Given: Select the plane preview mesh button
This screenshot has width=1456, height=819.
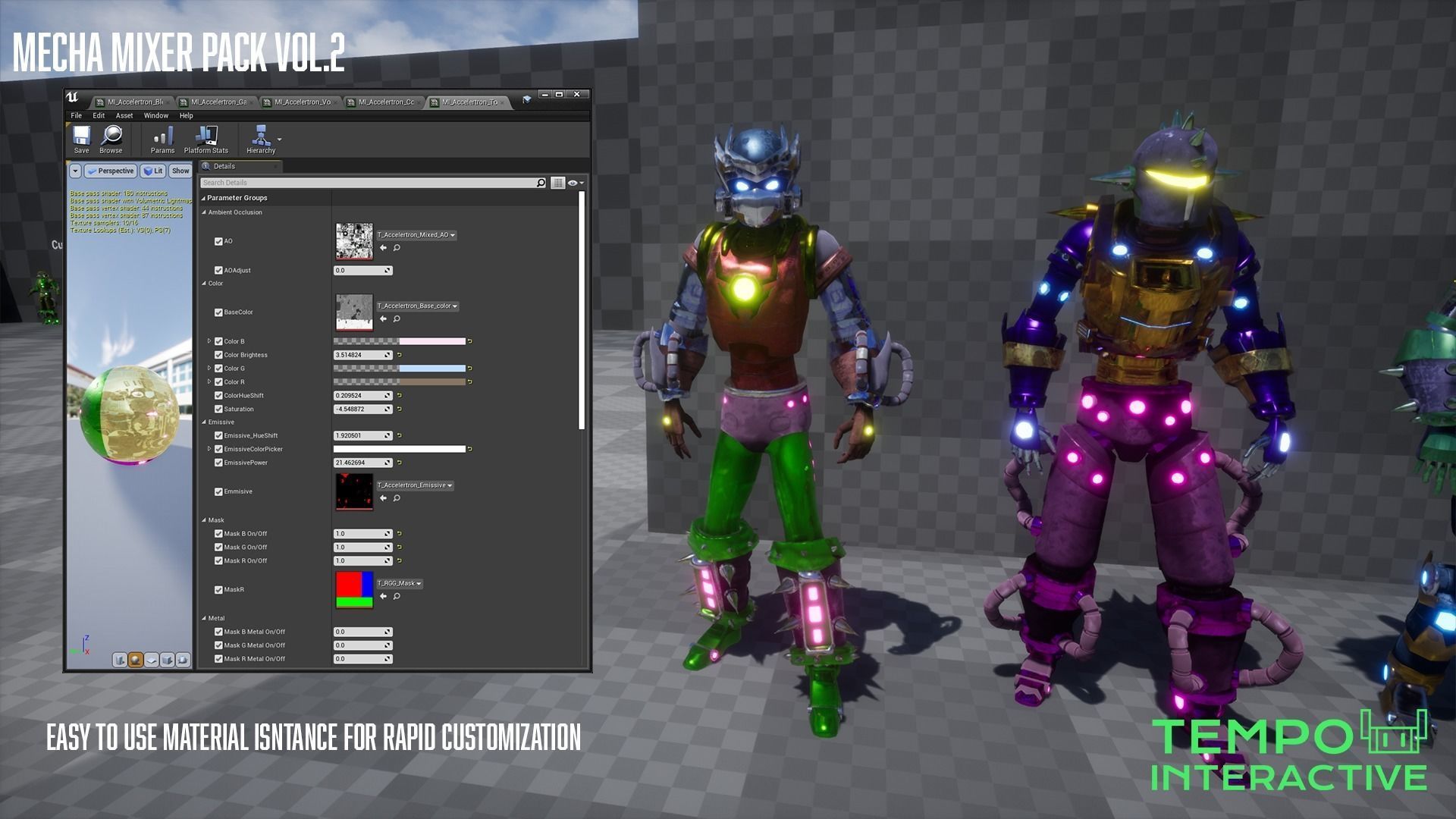Looking at the screenshot, I should point(152,661).
